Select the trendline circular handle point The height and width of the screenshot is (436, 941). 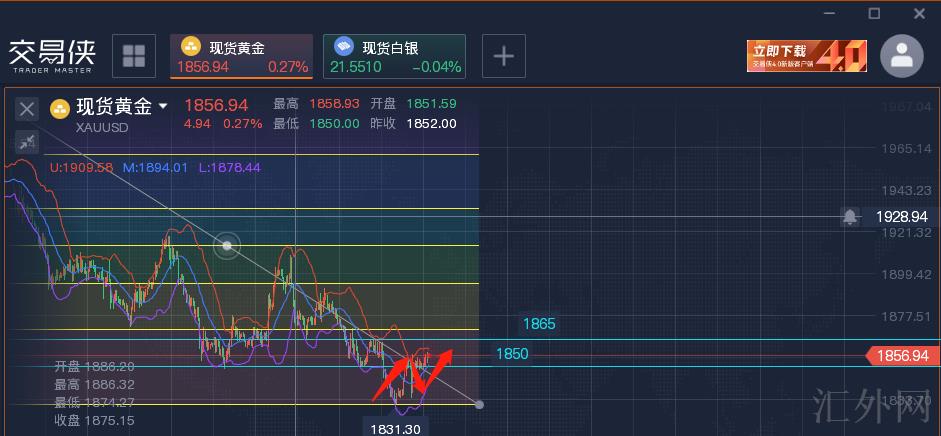coord(227,245)
